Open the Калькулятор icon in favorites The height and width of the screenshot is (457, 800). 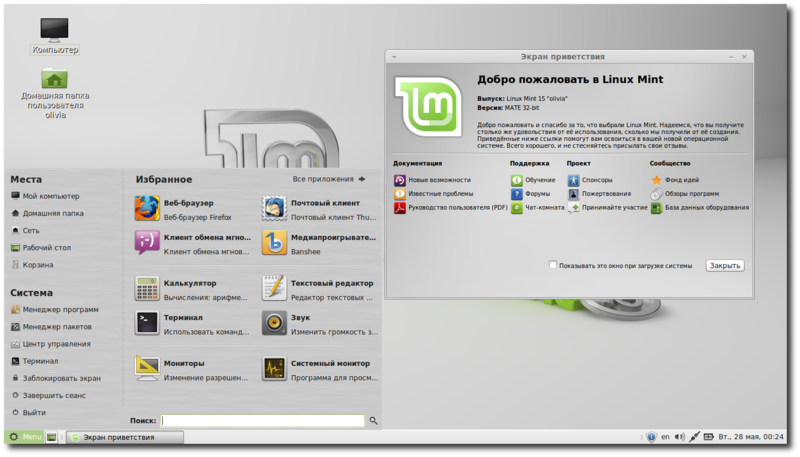pyautogui.click(x=147, y=289)
